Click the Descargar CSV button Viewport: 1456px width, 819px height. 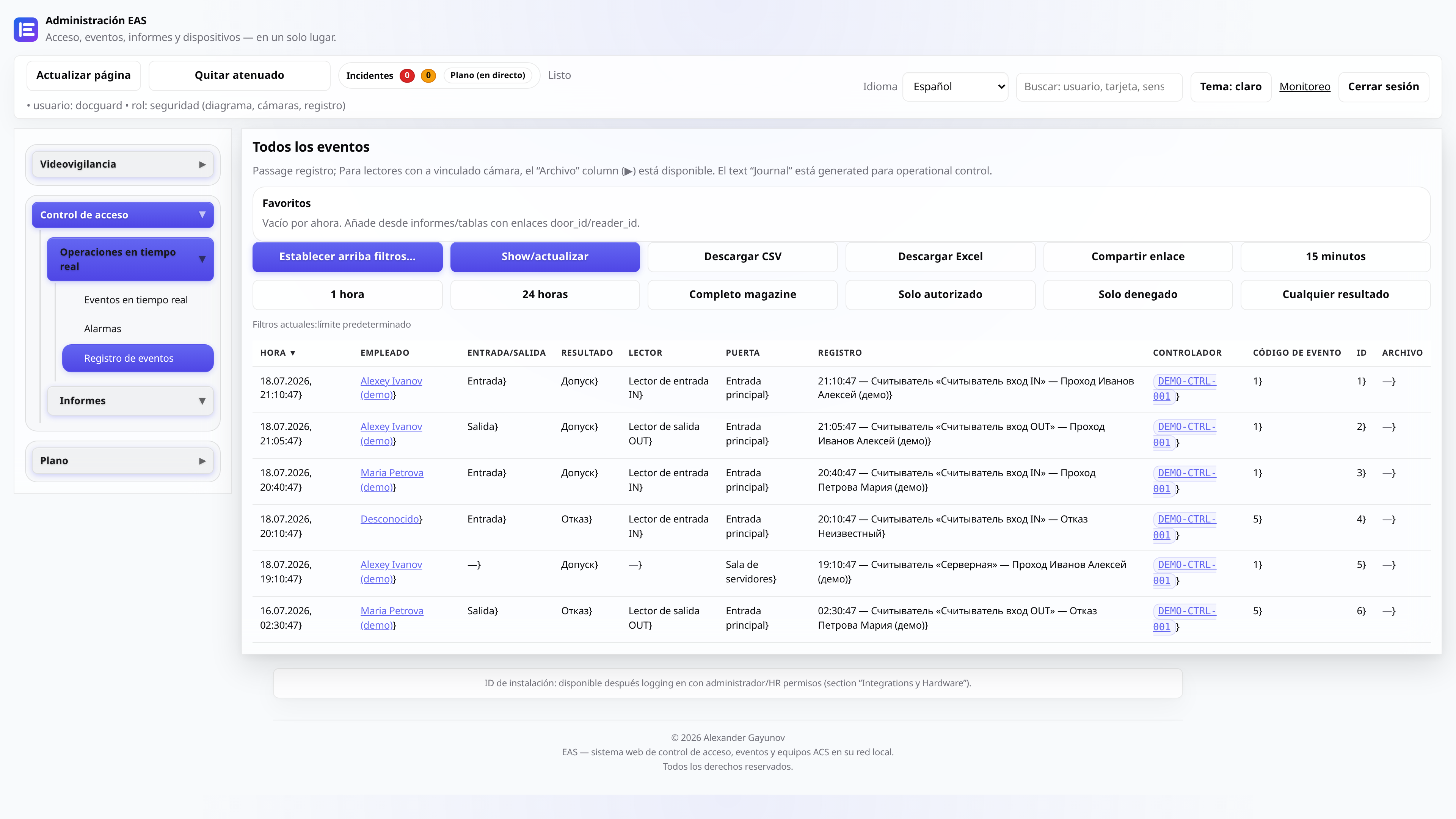click(x=743, y=257)
